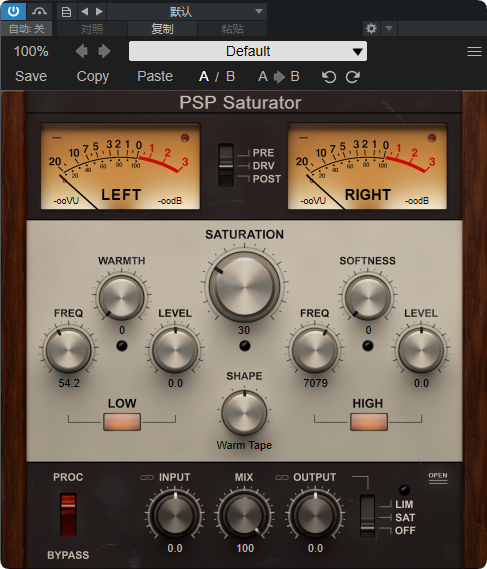Click the SOFTNESS knob
487x569 pixels.
point(368,298)
